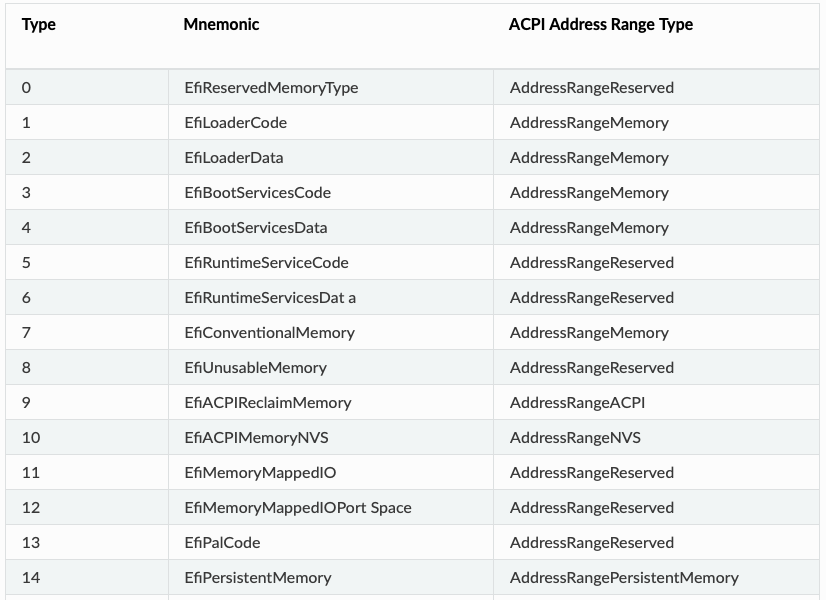This screenshot has height=600, width=826.
Task: Click the Type column header
Action: 39,25
